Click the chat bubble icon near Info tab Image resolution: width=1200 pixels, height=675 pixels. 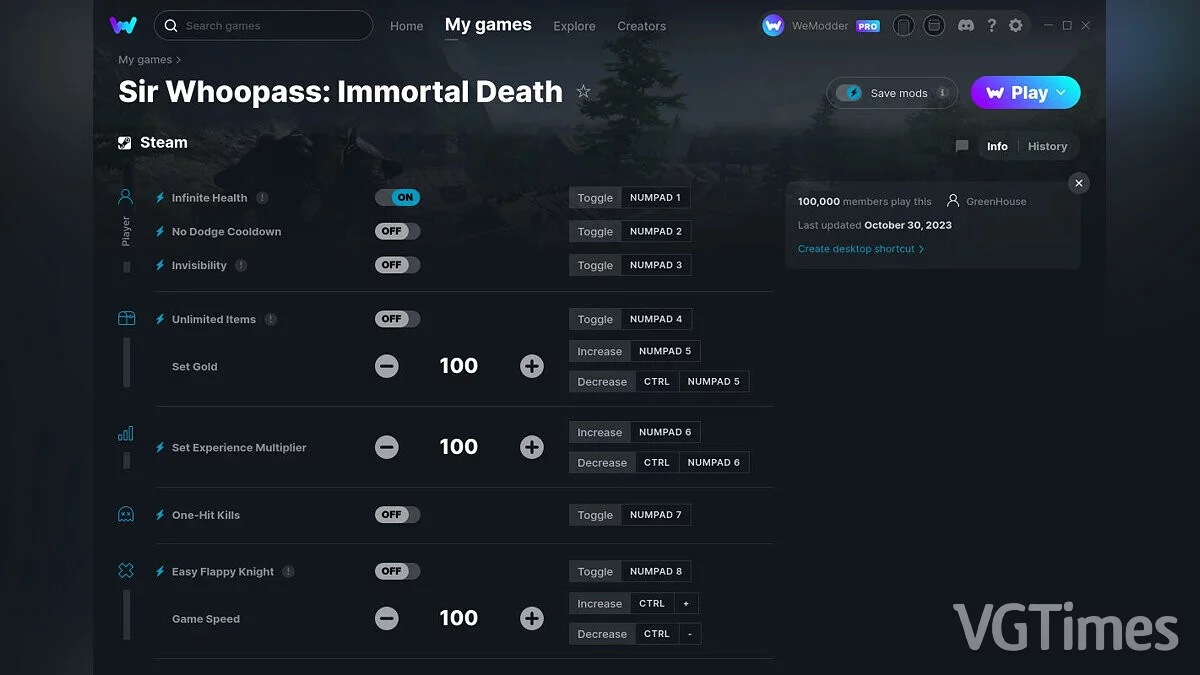[x=961, y=146]
